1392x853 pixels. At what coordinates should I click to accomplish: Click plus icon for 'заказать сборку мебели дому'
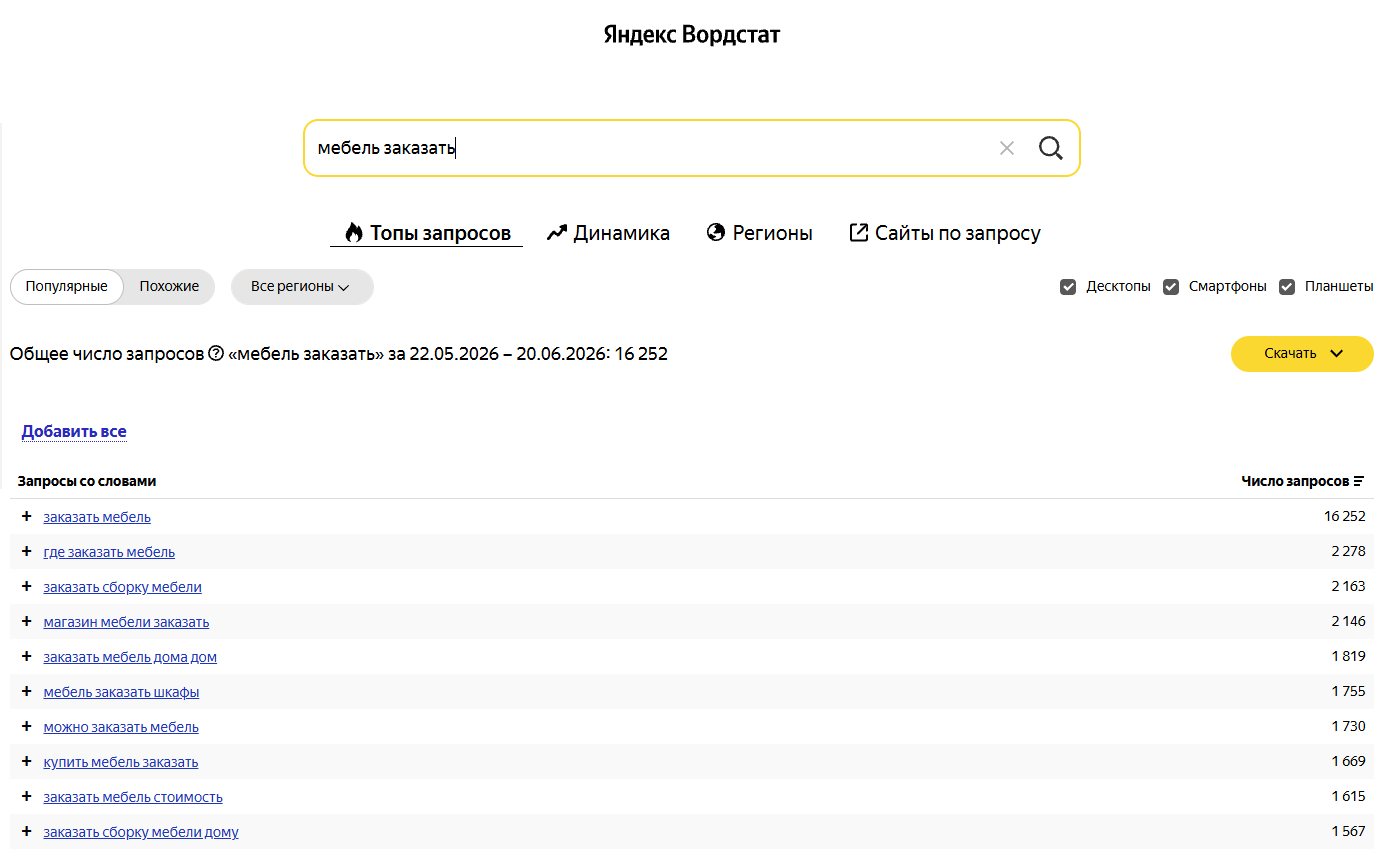[27, 831]
